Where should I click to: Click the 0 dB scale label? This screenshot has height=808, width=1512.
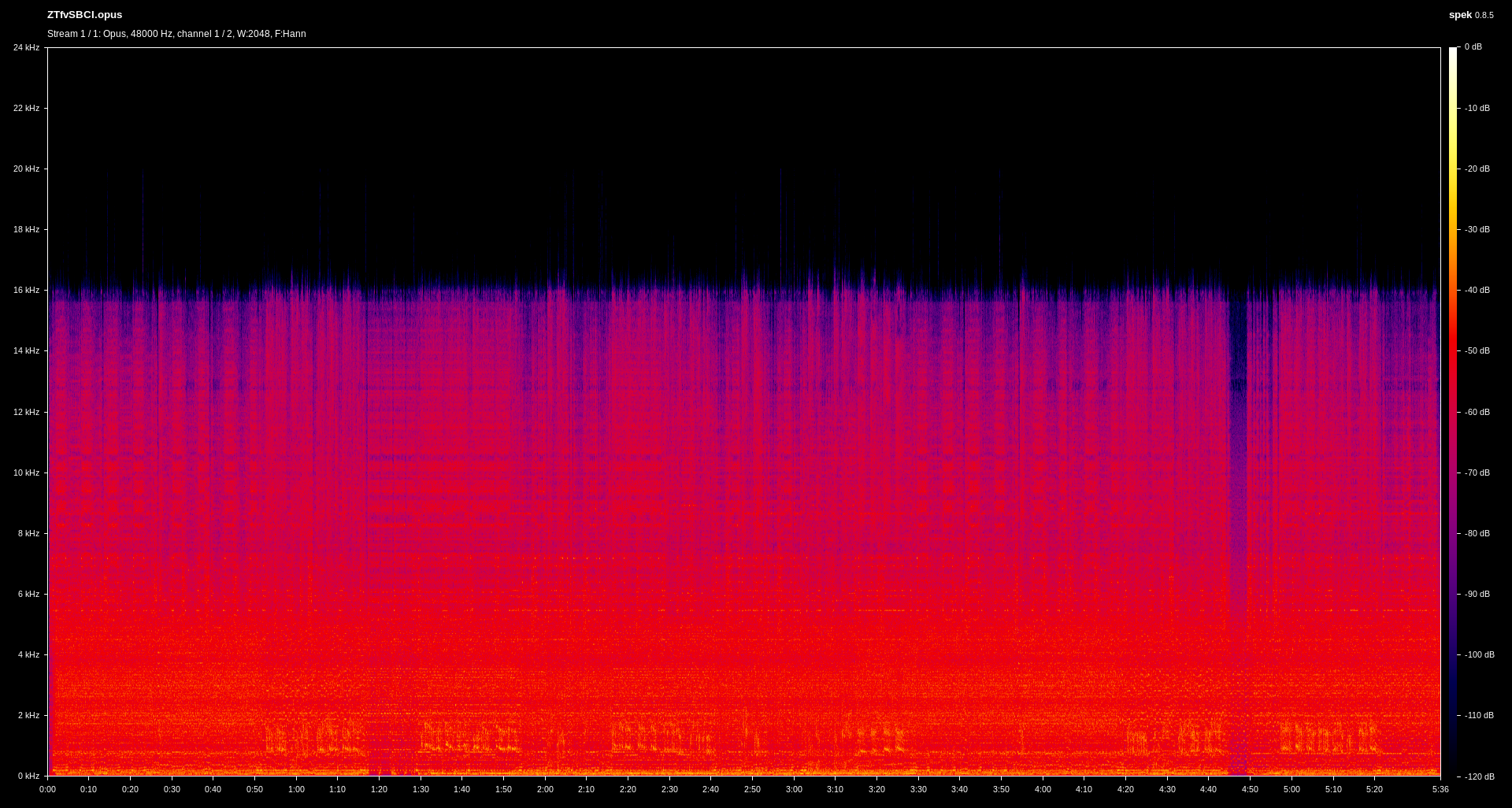[x=1473, y=47]
